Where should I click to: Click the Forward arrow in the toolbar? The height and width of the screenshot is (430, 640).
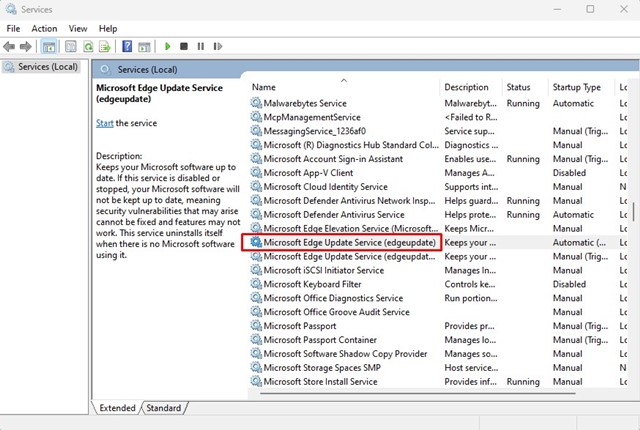[27, 46]
